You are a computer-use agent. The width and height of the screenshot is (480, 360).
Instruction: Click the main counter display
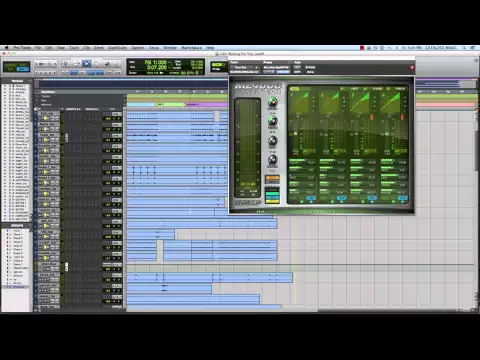click(x=155, y=62)
